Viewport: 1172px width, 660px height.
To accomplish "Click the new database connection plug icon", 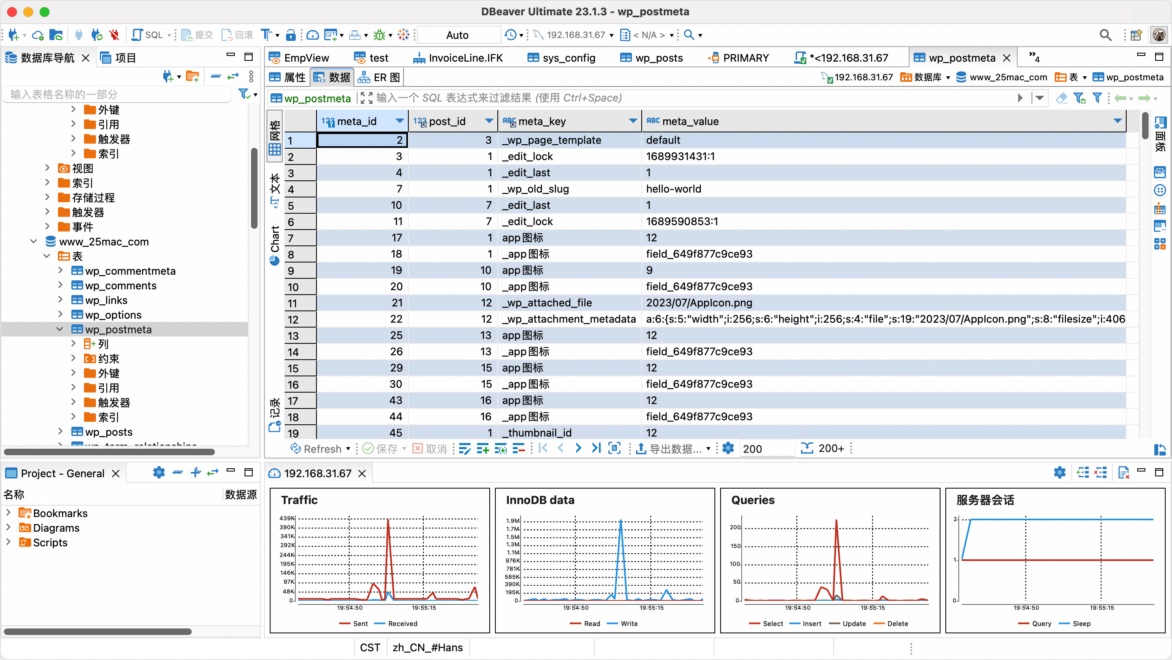I will [x=13, y=35].
